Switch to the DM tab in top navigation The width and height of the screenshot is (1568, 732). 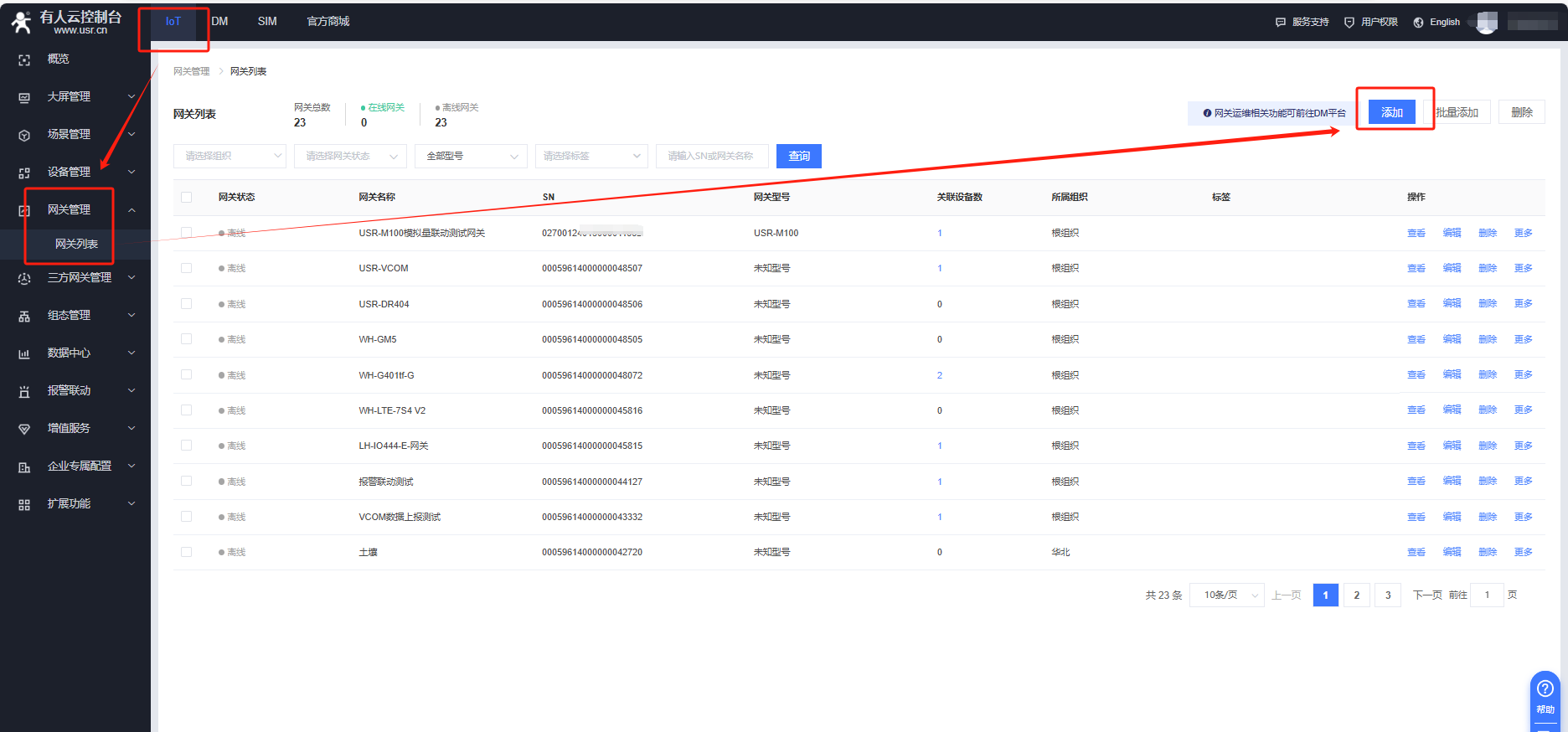219,22
